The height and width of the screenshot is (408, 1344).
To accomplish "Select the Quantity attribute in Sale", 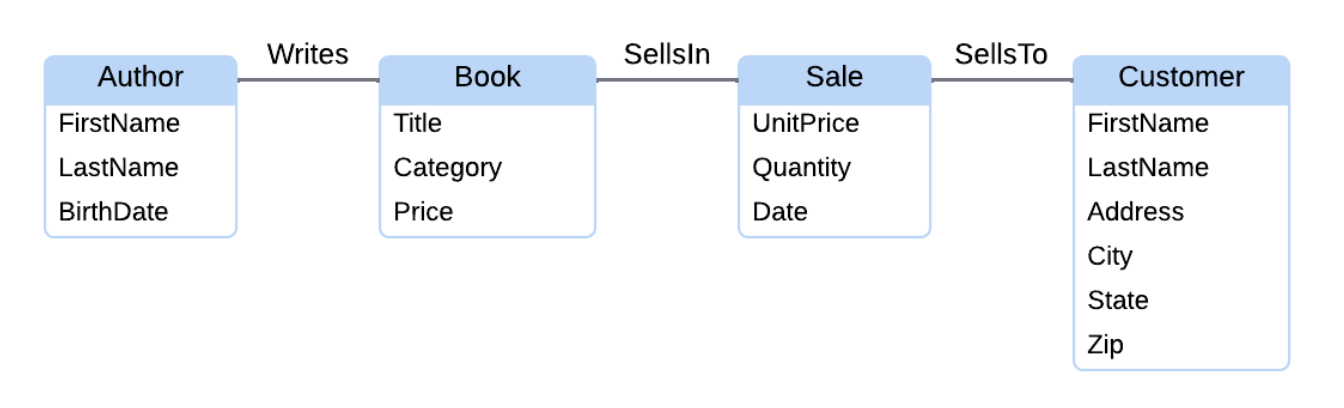I will 801,168.
